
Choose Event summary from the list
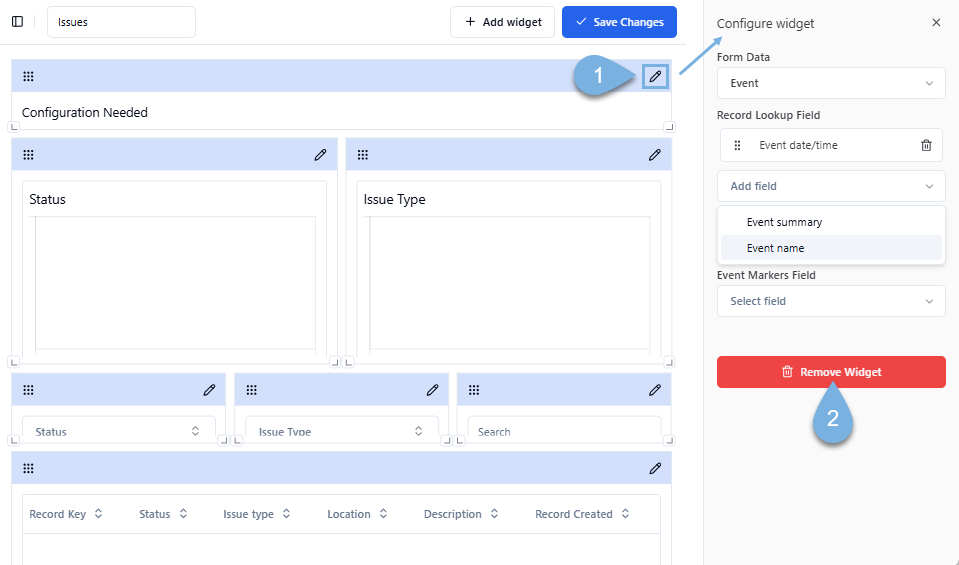click(x=784, y=222)
